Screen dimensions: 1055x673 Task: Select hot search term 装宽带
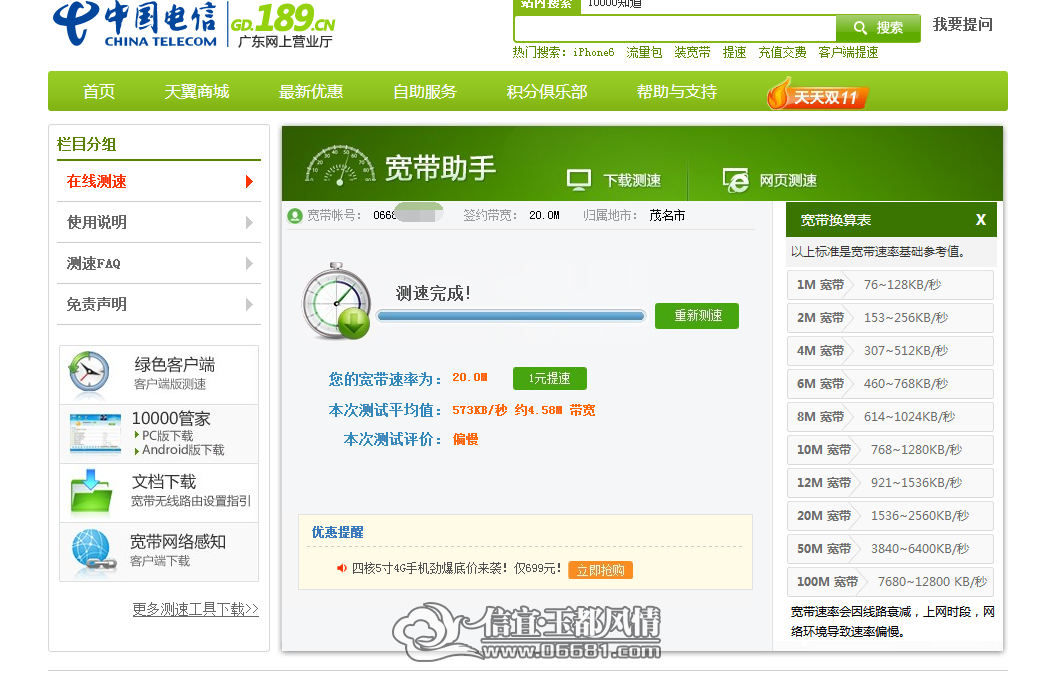[692, 52]
